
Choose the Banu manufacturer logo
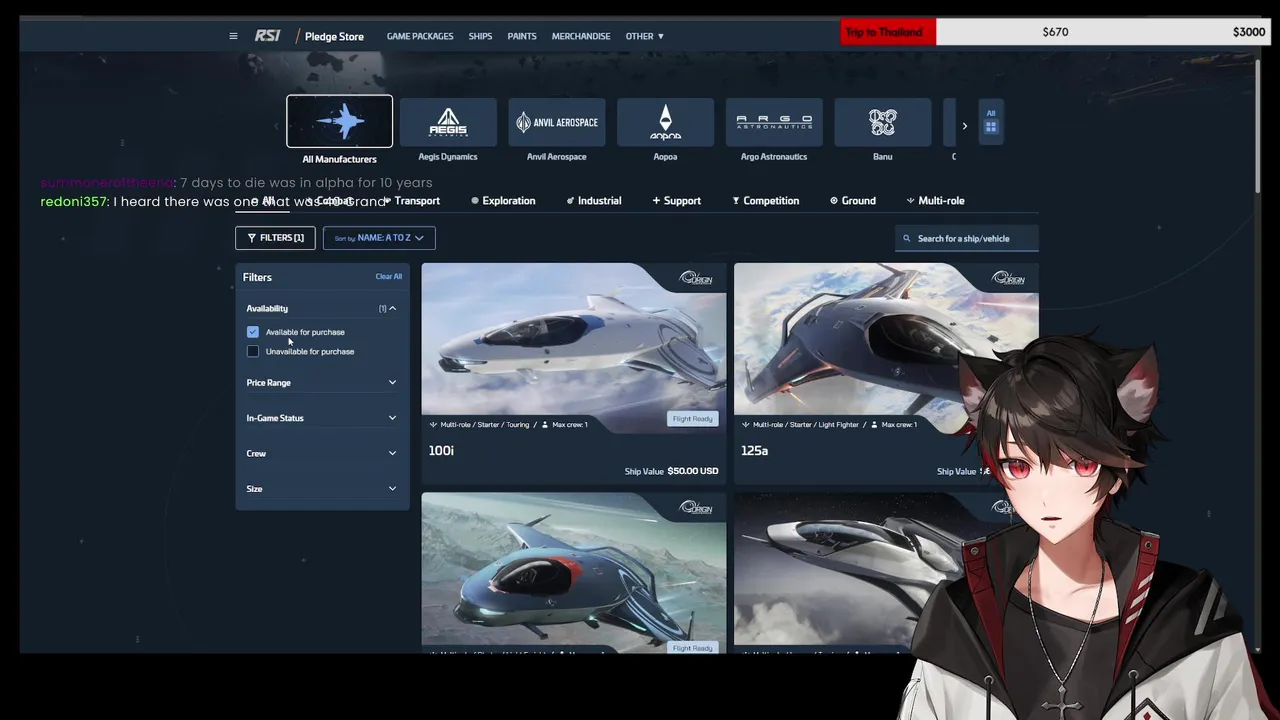point(882,122)
